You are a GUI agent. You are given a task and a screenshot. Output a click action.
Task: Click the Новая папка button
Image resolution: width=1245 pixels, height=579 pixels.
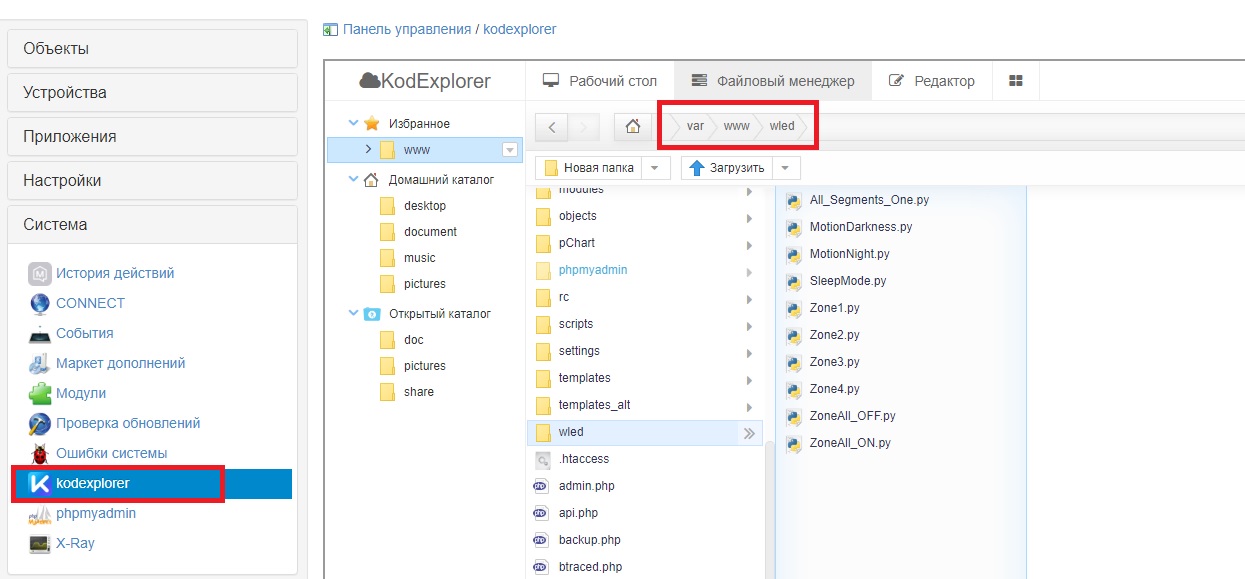click(x=589, y=168)
